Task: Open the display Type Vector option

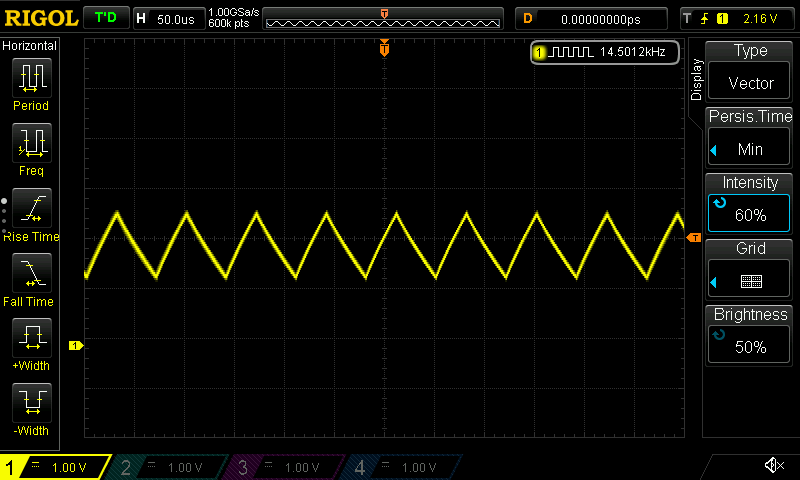Action: click(x=749, y=80)
